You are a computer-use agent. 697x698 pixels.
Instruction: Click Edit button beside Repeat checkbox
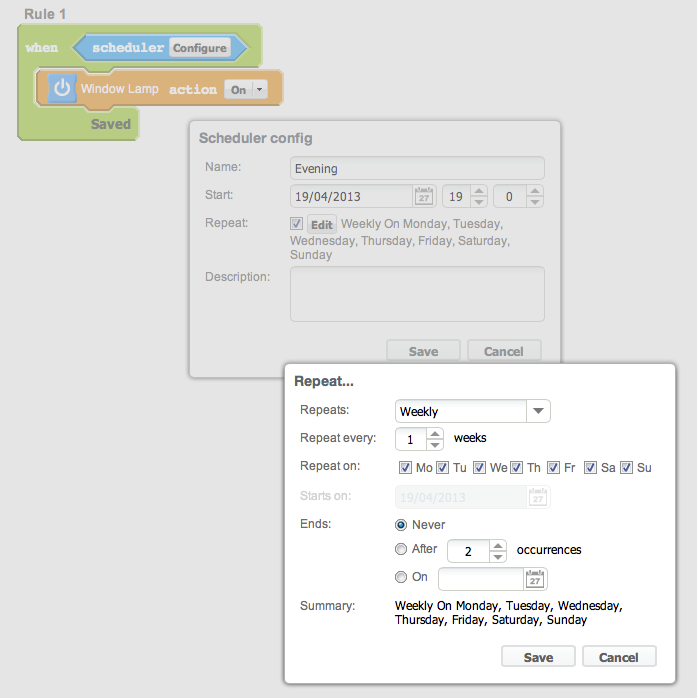(321, 225)
